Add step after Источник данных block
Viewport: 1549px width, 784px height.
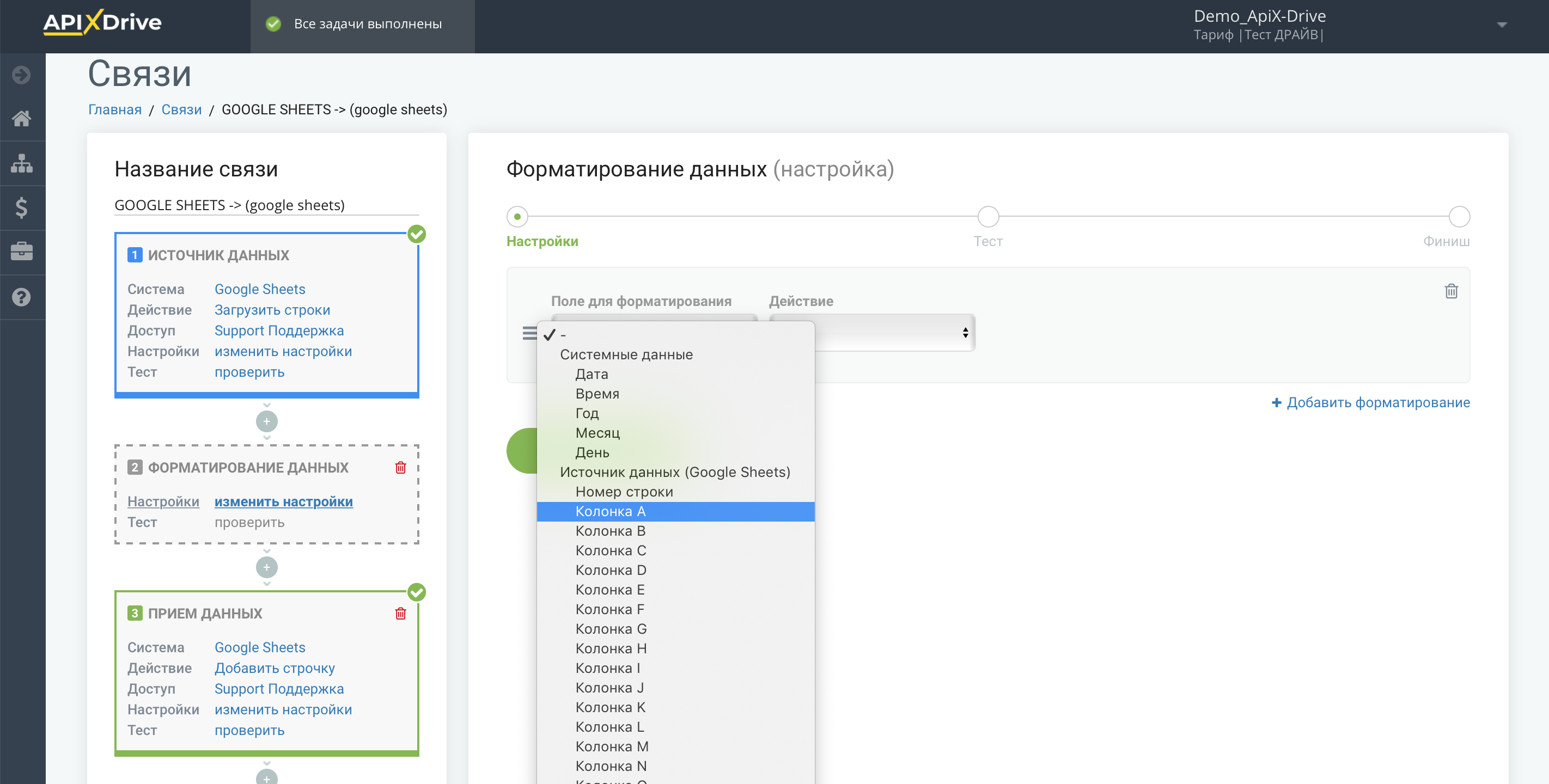point(266,421)
